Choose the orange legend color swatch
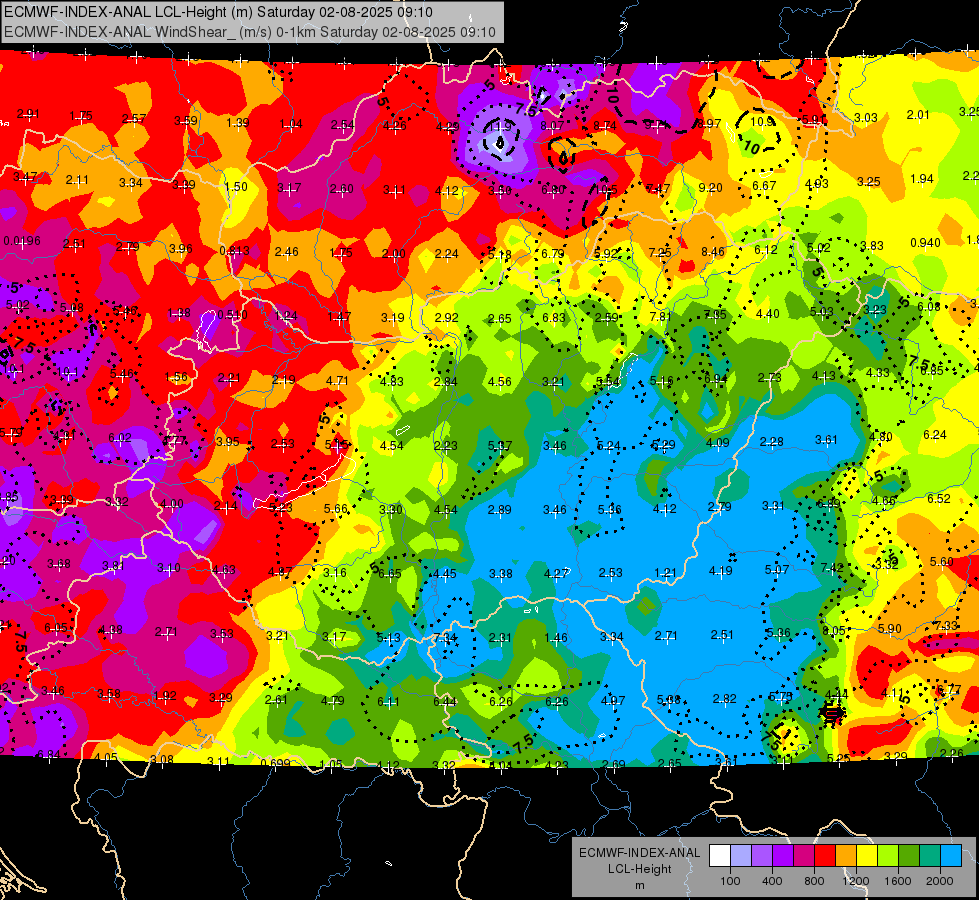Screen dimensions: 979x900 pyautogui.click(x=845, y=856)
